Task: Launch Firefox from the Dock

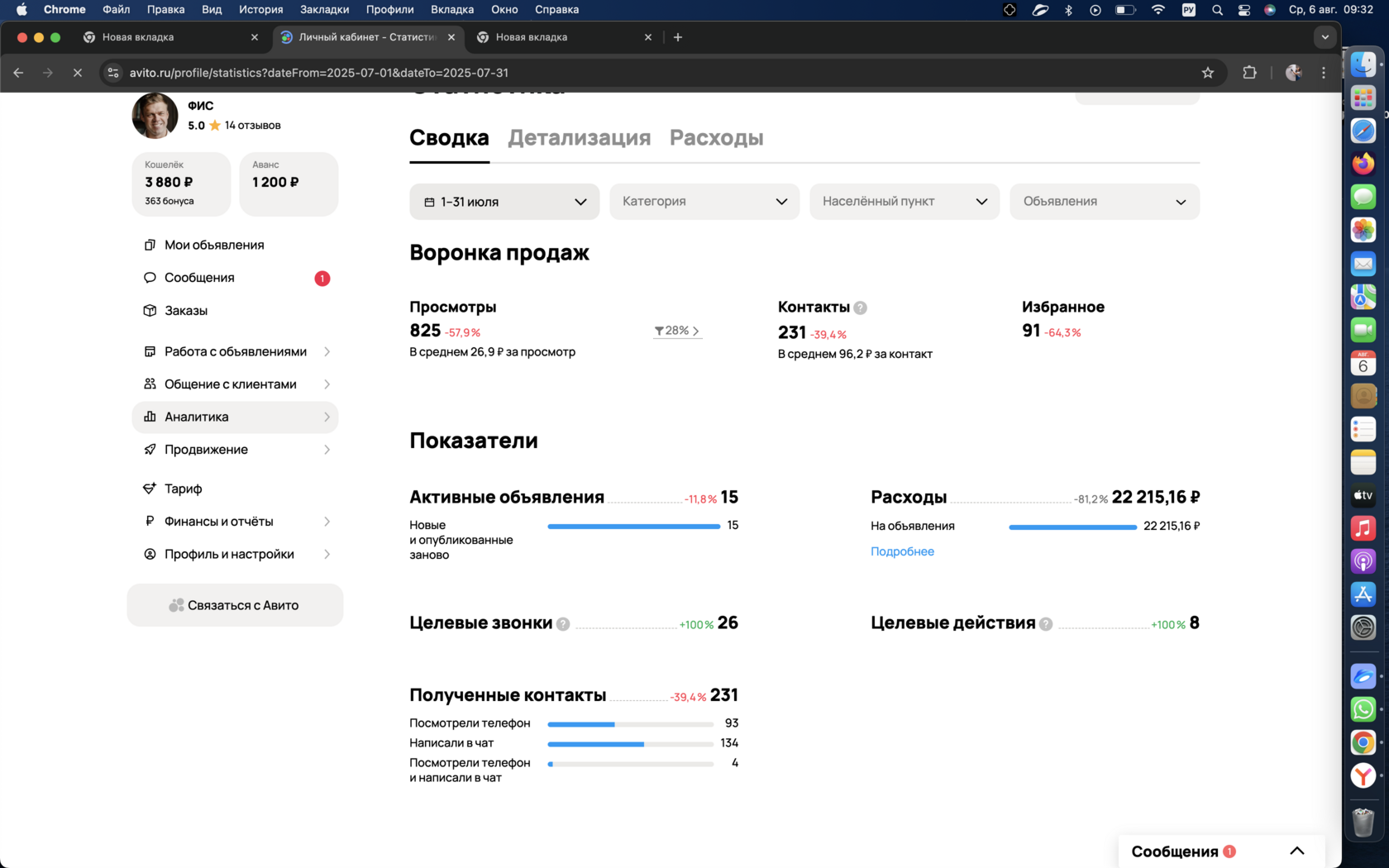Action: tap(1363, 164)
